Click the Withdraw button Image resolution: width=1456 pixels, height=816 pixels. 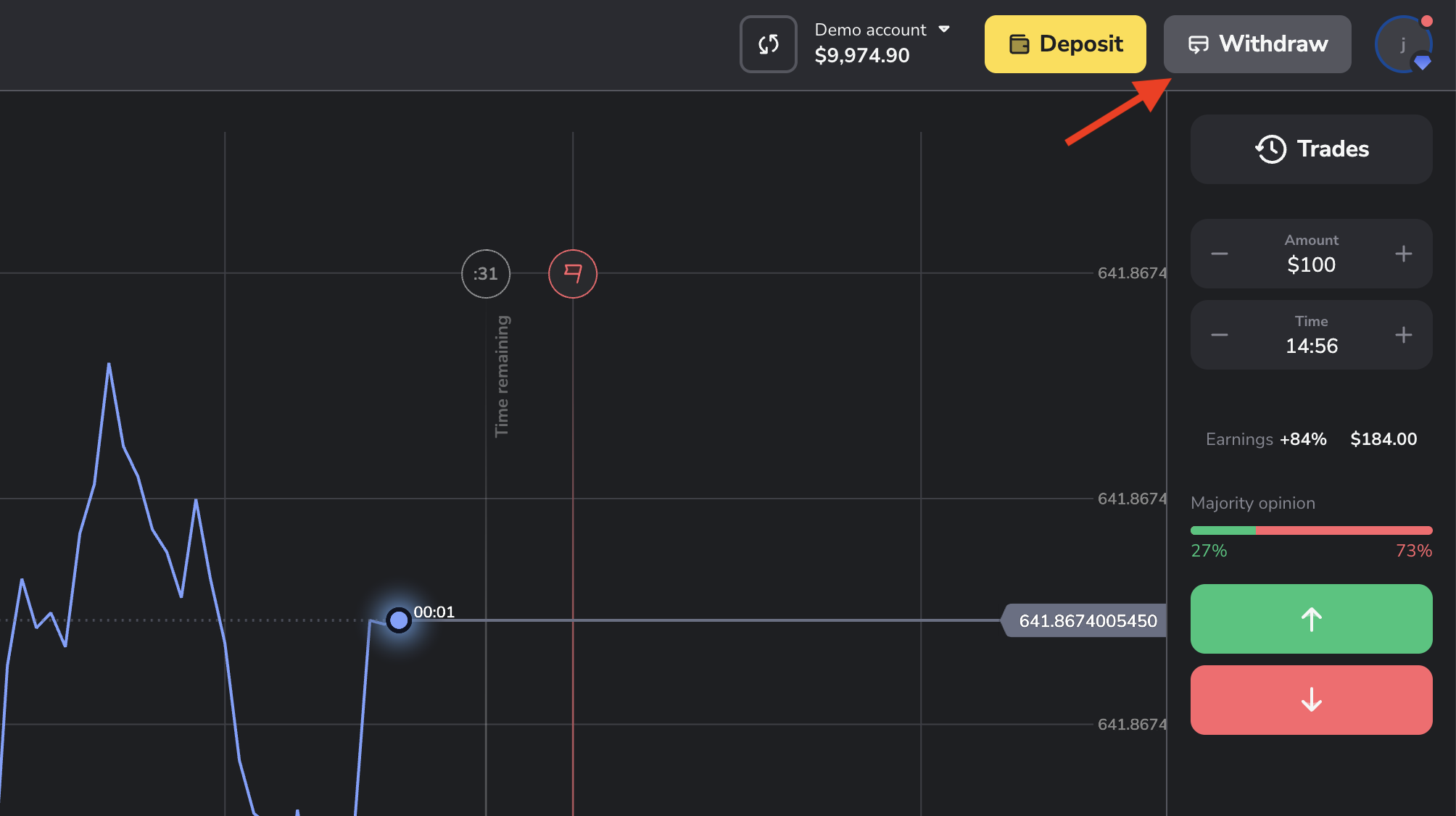pos(1257,44)
